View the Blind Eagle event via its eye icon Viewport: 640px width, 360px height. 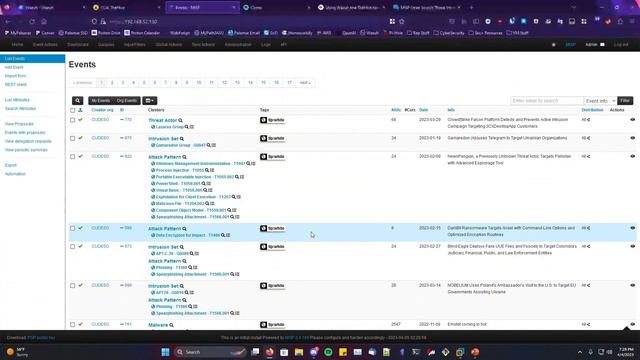pos(633,247)
